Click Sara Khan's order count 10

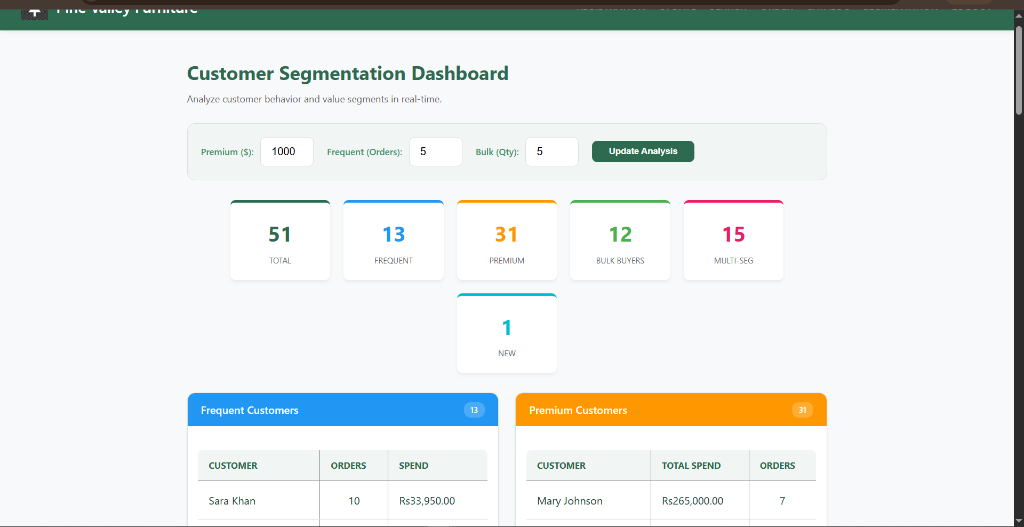354,502
